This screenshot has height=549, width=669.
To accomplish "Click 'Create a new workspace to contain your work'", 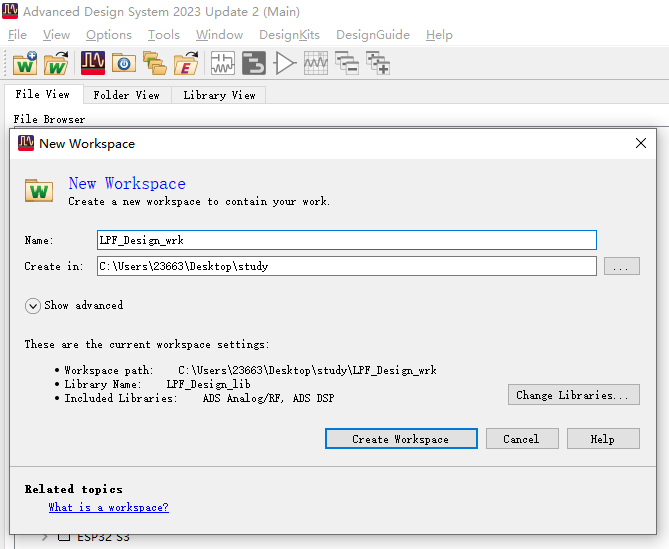I will coord(199,201).
